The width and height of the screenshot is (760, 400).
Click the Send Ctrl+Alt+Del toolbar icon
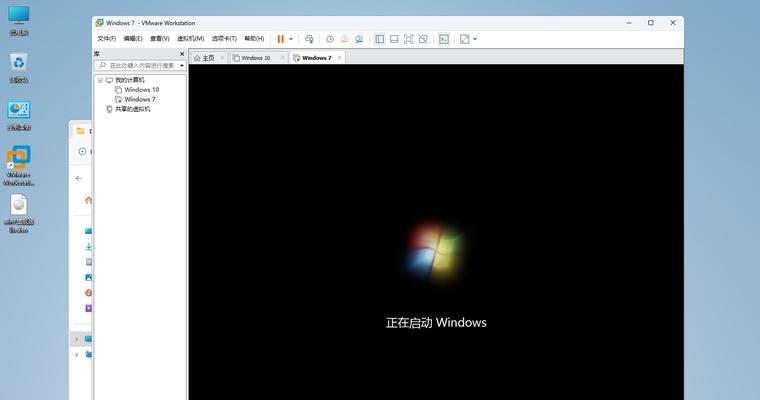pyautogui.click(x=309, y=39)
